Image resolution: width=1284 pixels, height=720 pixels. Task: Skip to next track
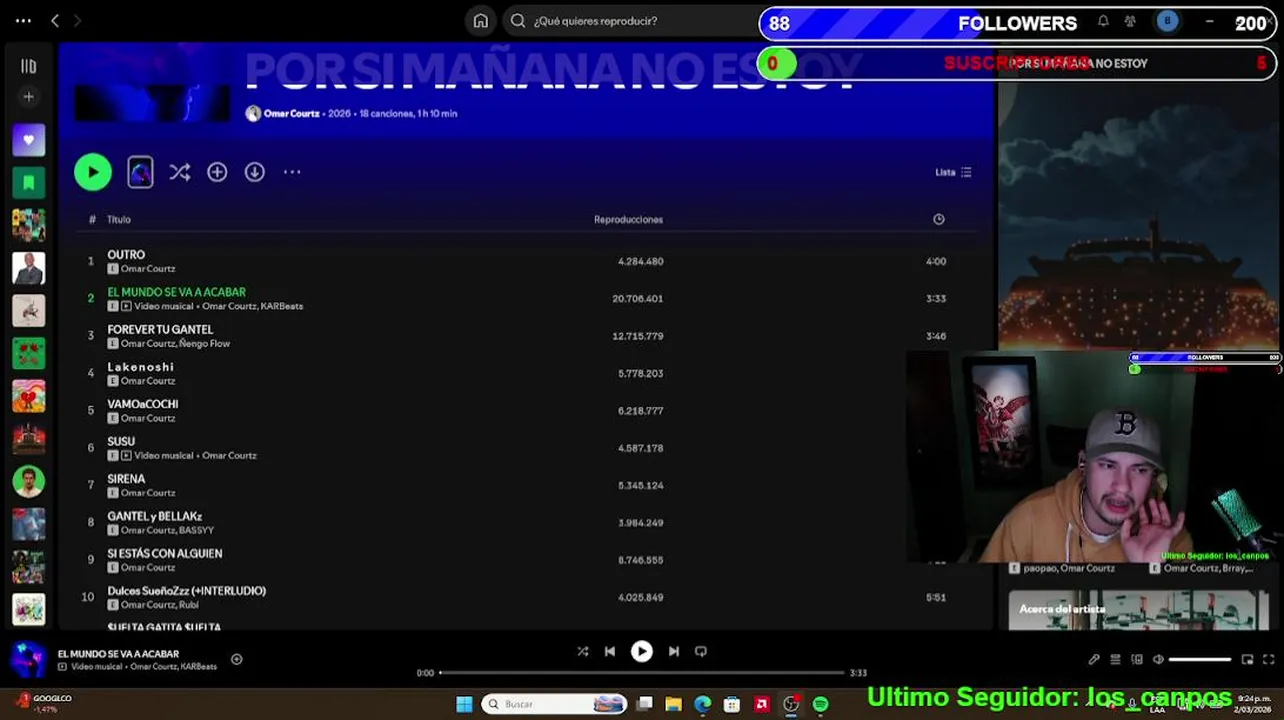(674, 651)
